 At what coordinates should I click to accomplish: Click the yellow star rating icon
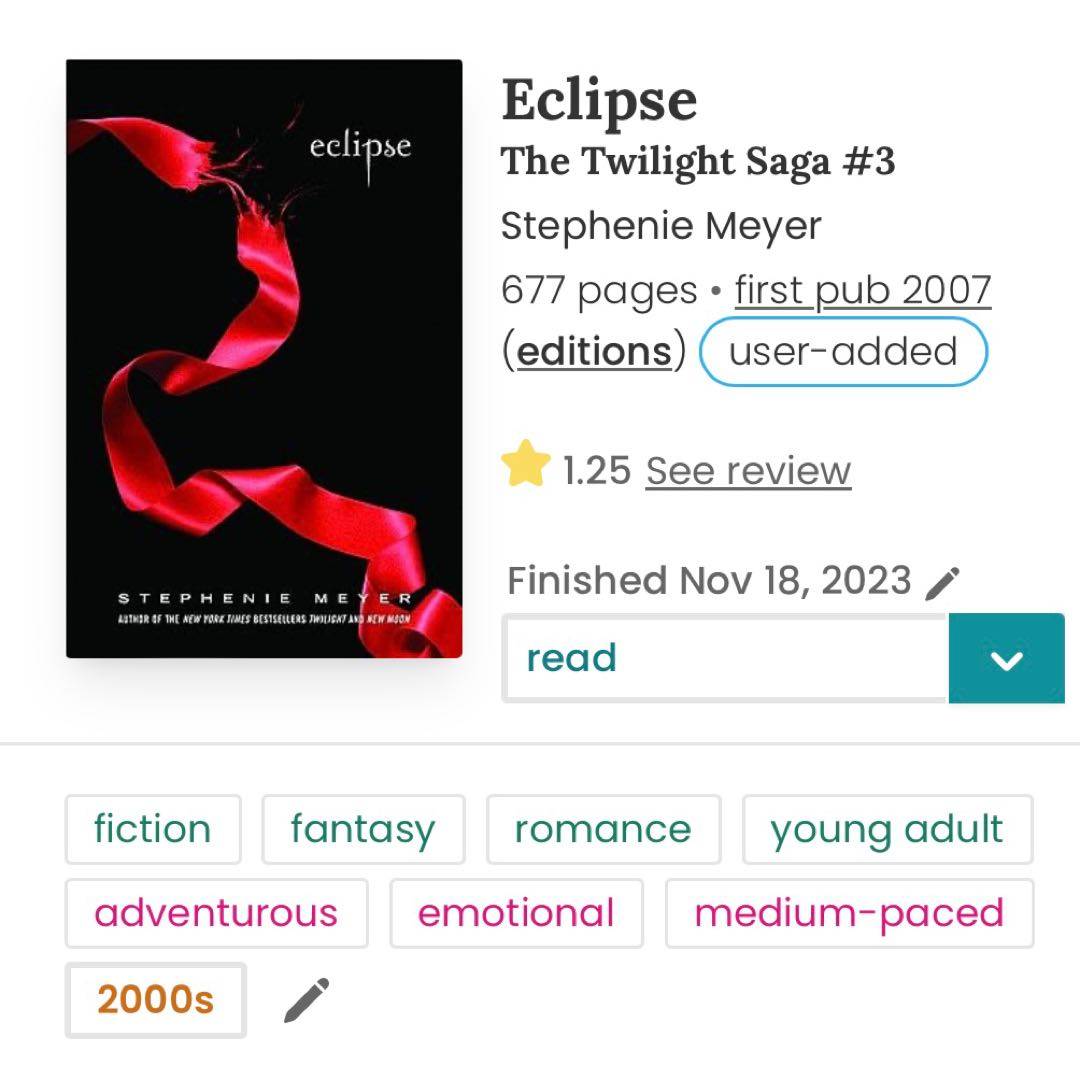click(x=526, y=467)
